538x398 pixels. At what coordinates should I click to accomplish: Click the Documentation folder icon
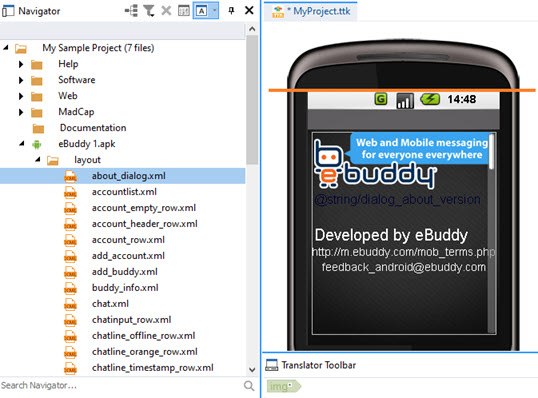coord(38,129)
